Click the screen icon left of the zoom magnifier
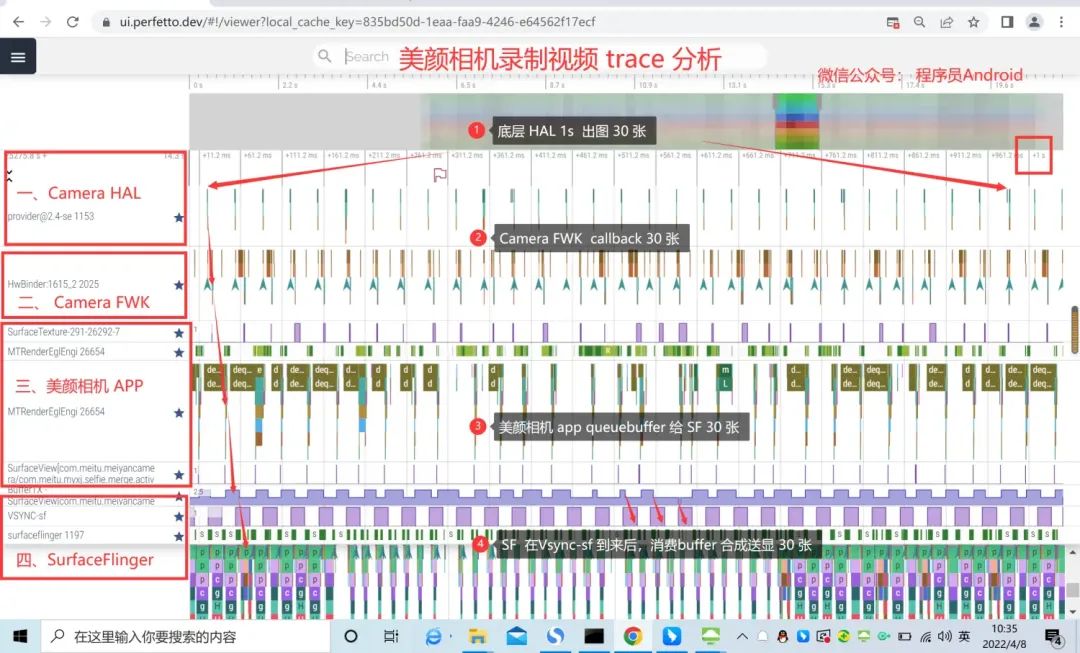Image resolution: width=1080 pixels, height=653 pixels. pos(893,22)
